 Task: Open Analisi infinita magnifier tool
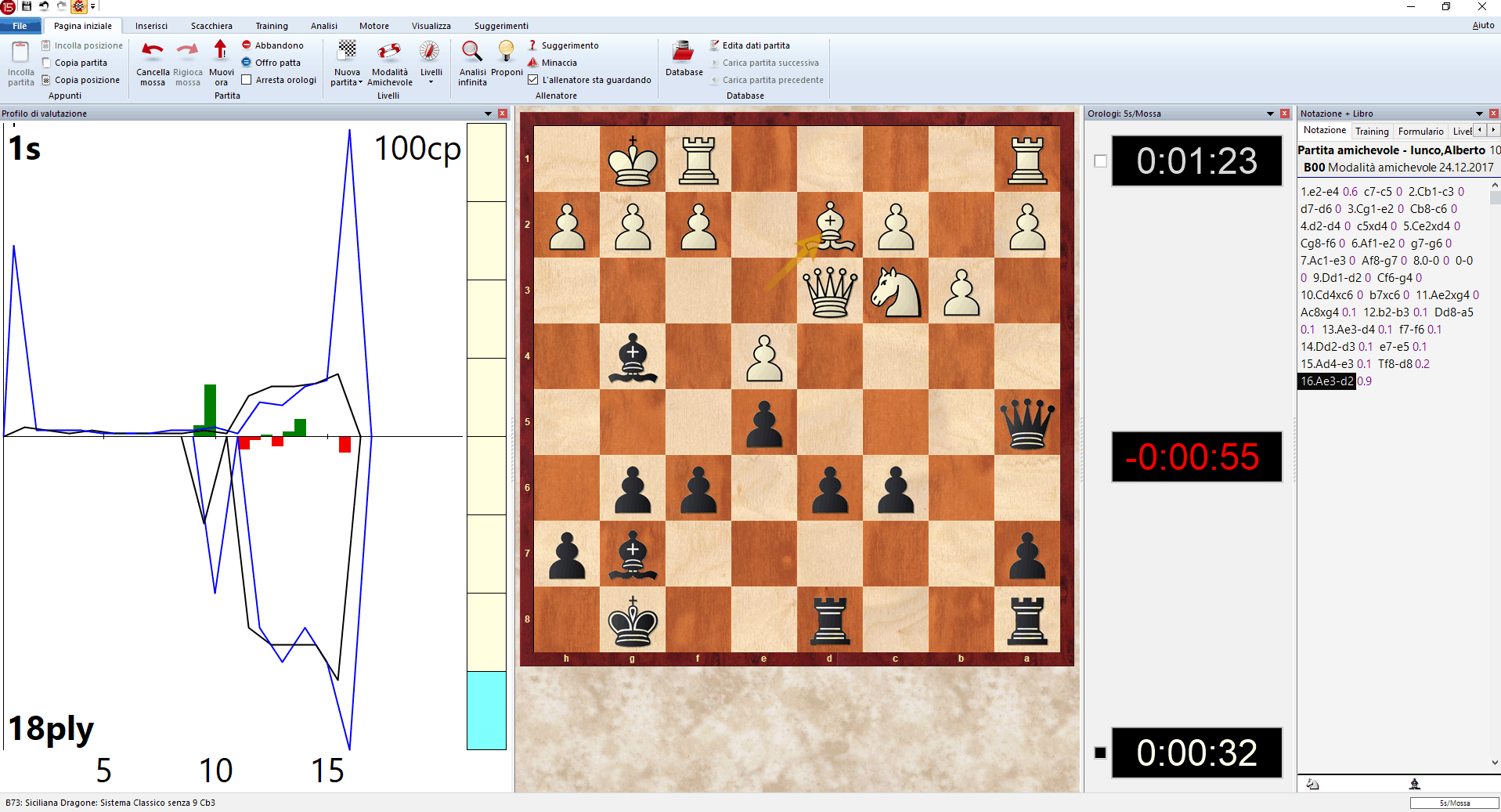[x=471, y=52]
